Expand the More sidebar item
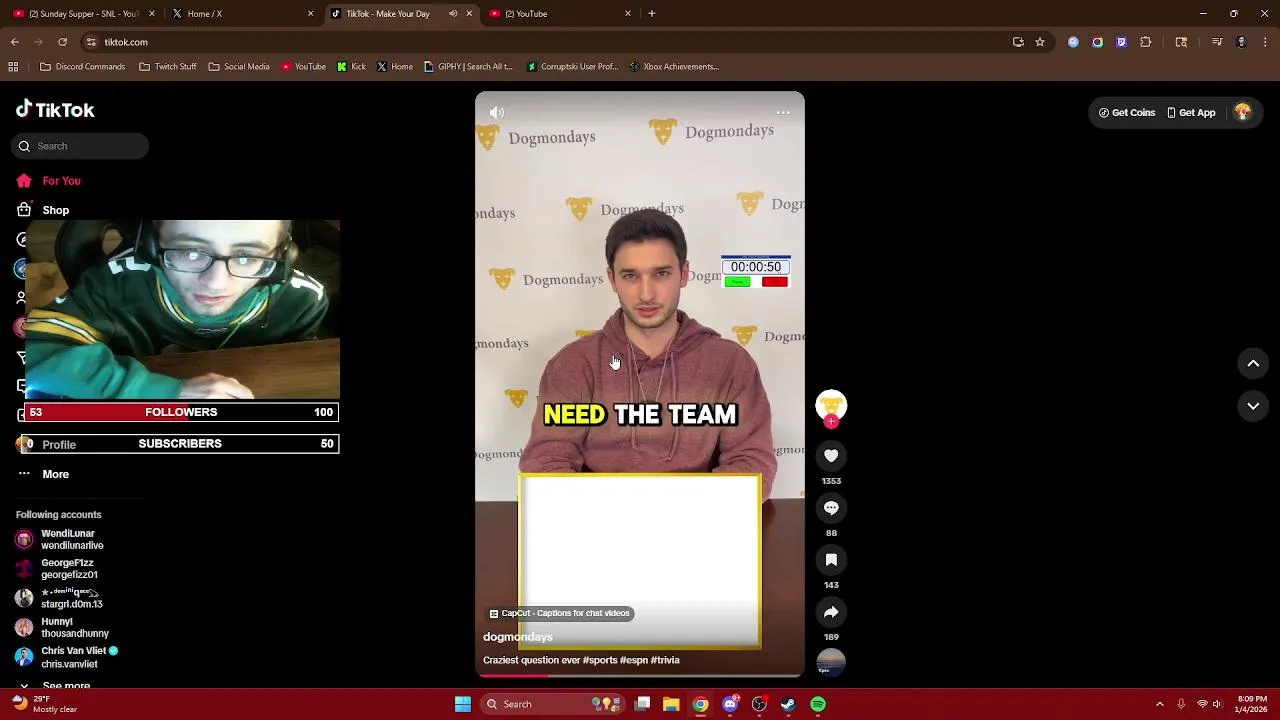Image resolution: width=1280 pixels, height=720 pixels. (43, 474)
